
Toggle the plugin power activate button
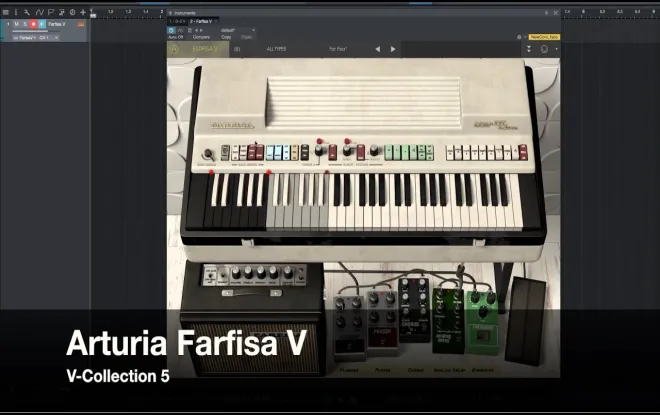click(171, 30)
